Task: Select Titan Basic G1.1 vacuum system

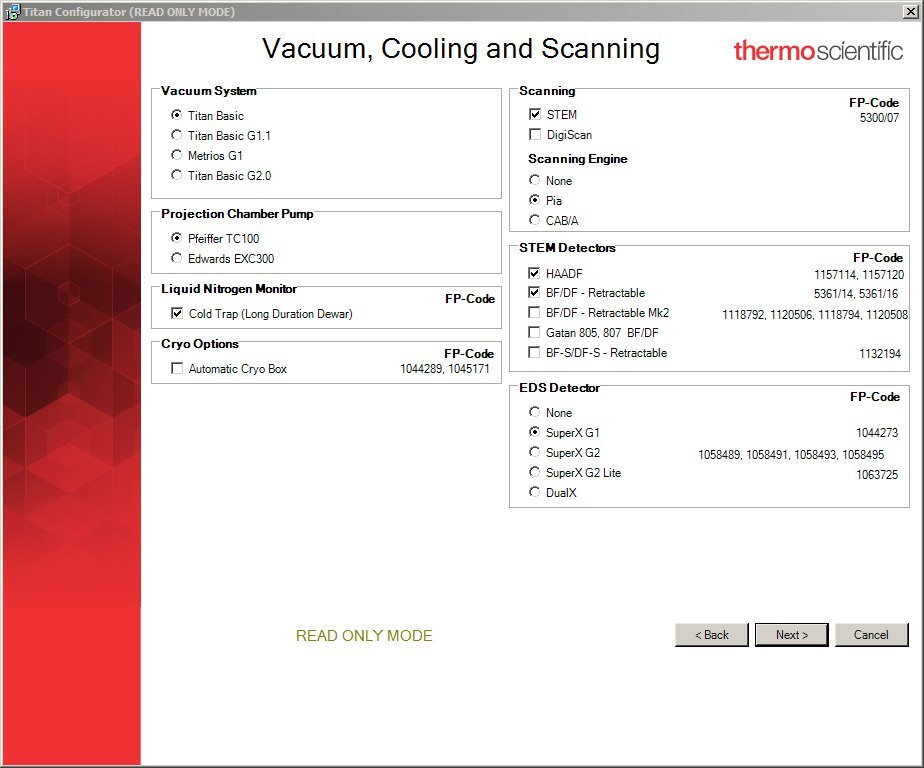Action: [x=177, y=135]
